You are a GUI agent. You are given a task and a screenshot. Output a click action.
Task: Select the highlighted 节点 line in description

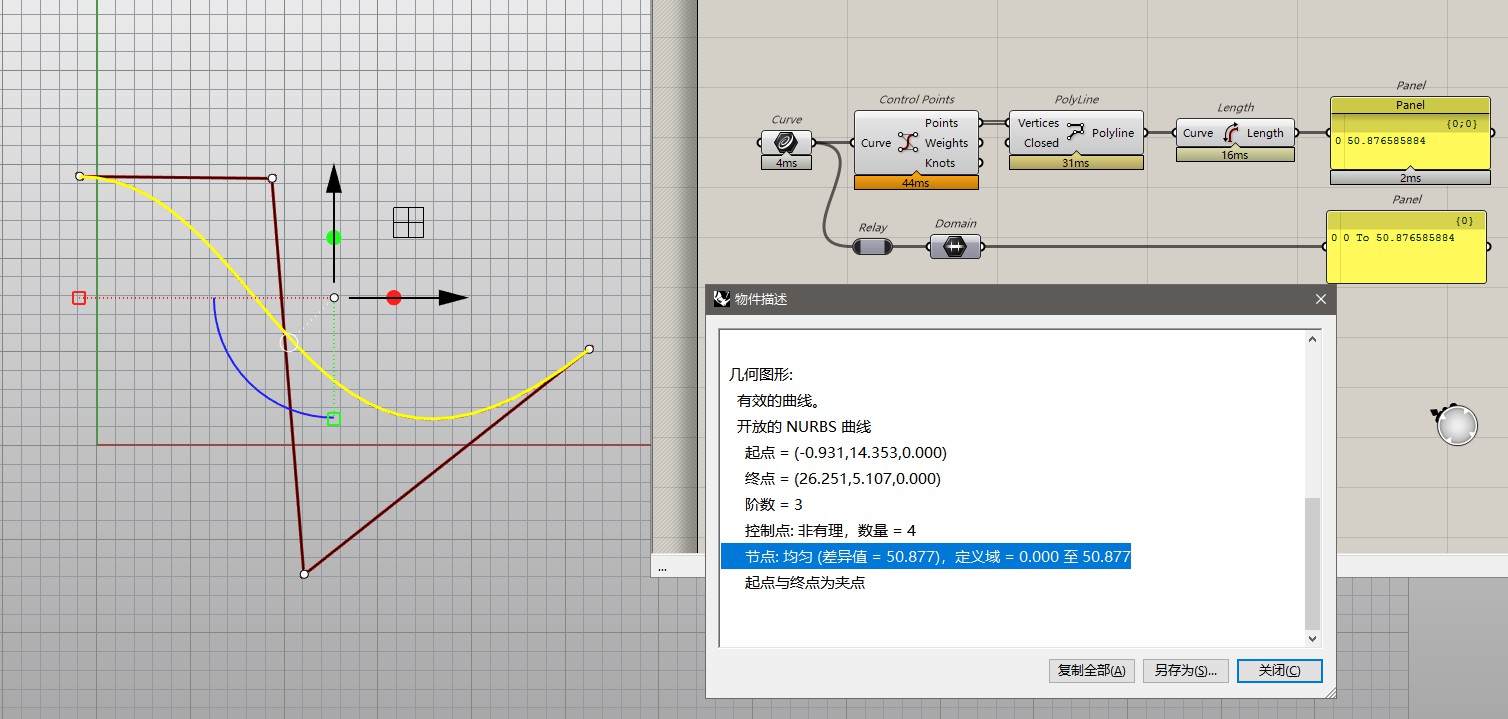point(925,556)
